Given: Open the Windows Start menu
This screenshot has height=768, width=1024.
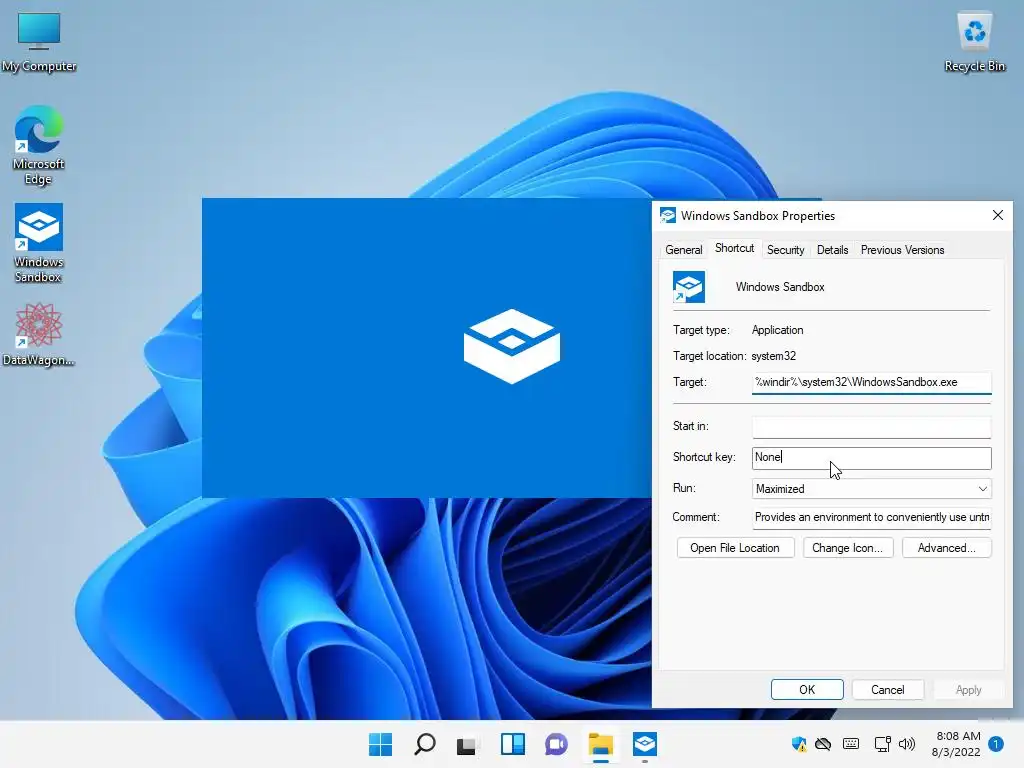Looking at the screenshot, I should (380, 744).
